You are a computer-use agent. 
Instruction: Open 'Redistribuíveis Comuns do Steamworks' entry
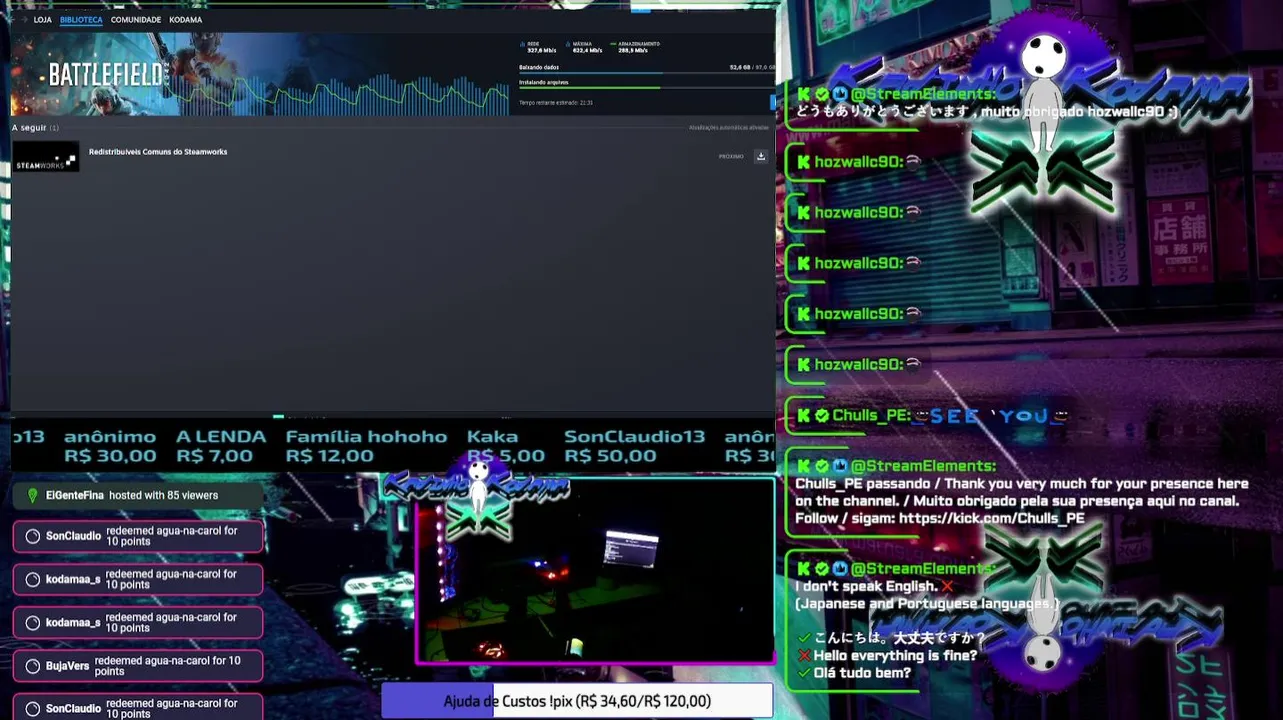[x=158, y=152]
